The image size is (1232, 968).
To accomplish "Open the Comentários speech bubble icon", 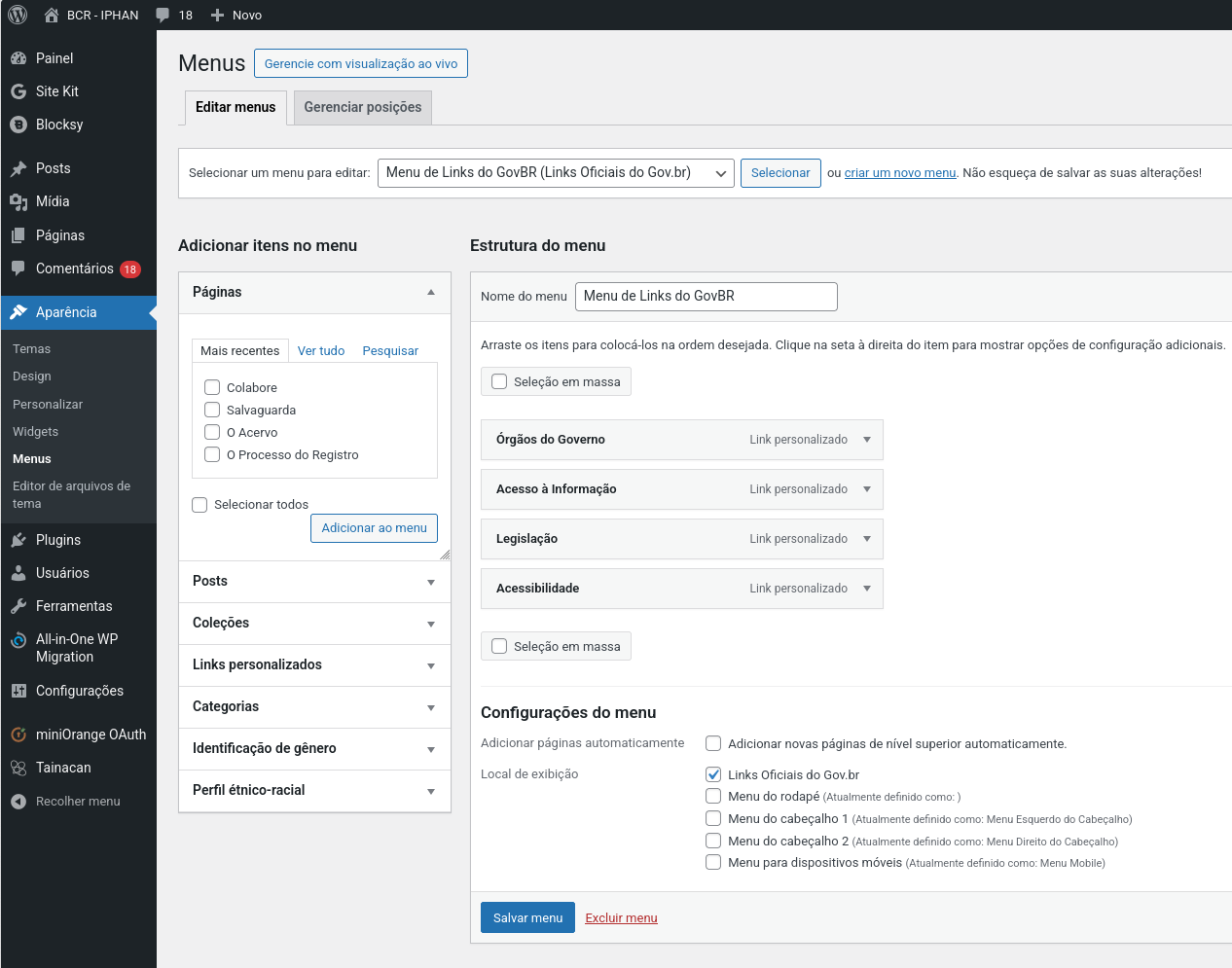I will 18,269.
